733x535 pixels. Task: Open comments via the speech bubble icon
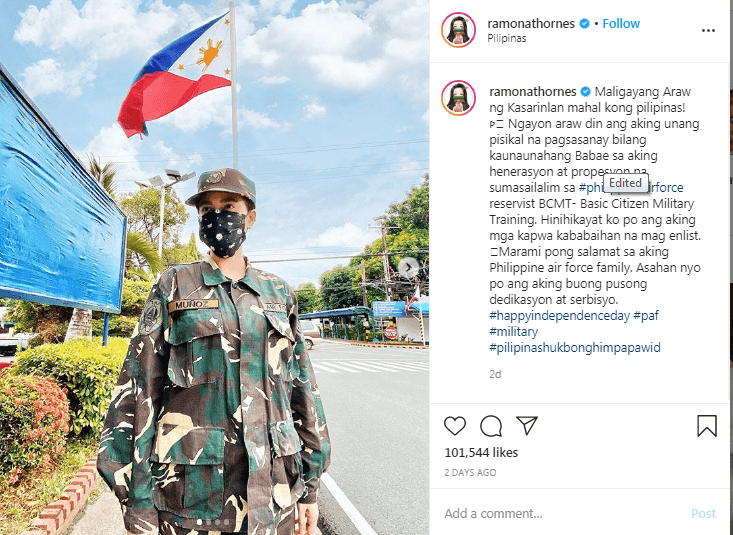pyautogui.click(x=491, y=426)
